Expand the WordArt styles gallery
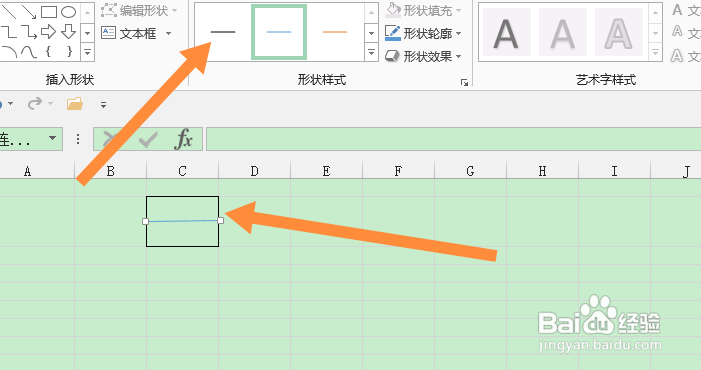 click(x=655, y=53)
